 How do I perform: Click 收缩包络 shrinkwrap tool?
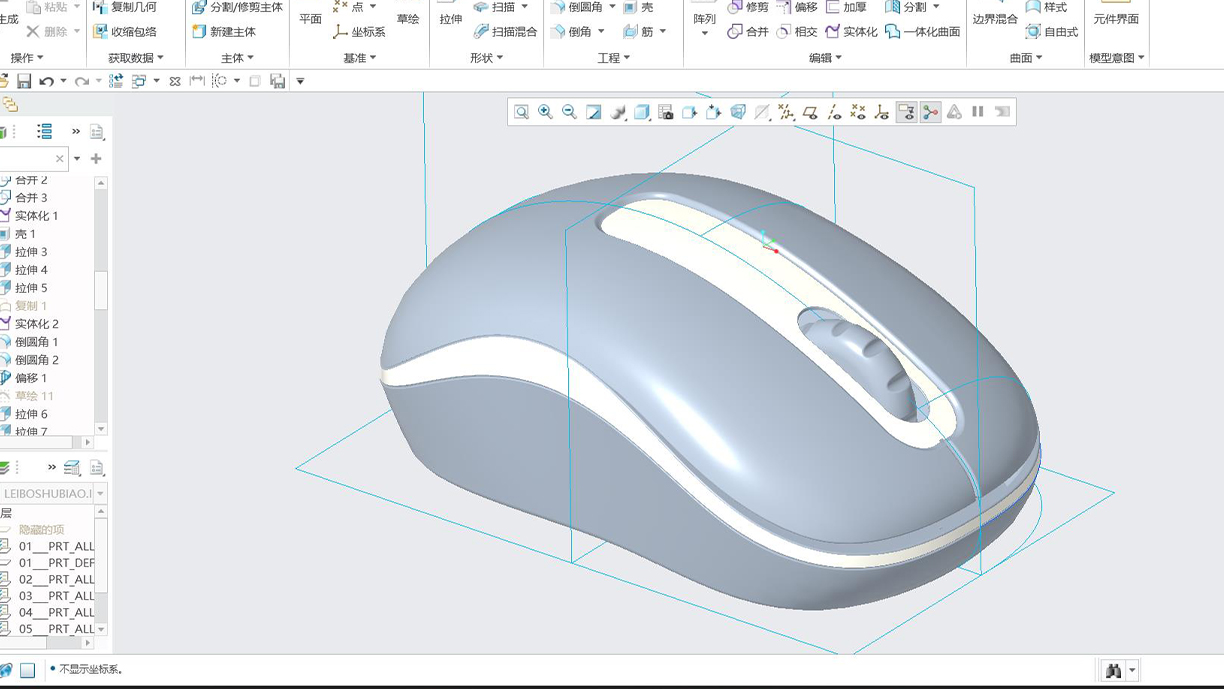pyautogui.click(x=125, y=32)
